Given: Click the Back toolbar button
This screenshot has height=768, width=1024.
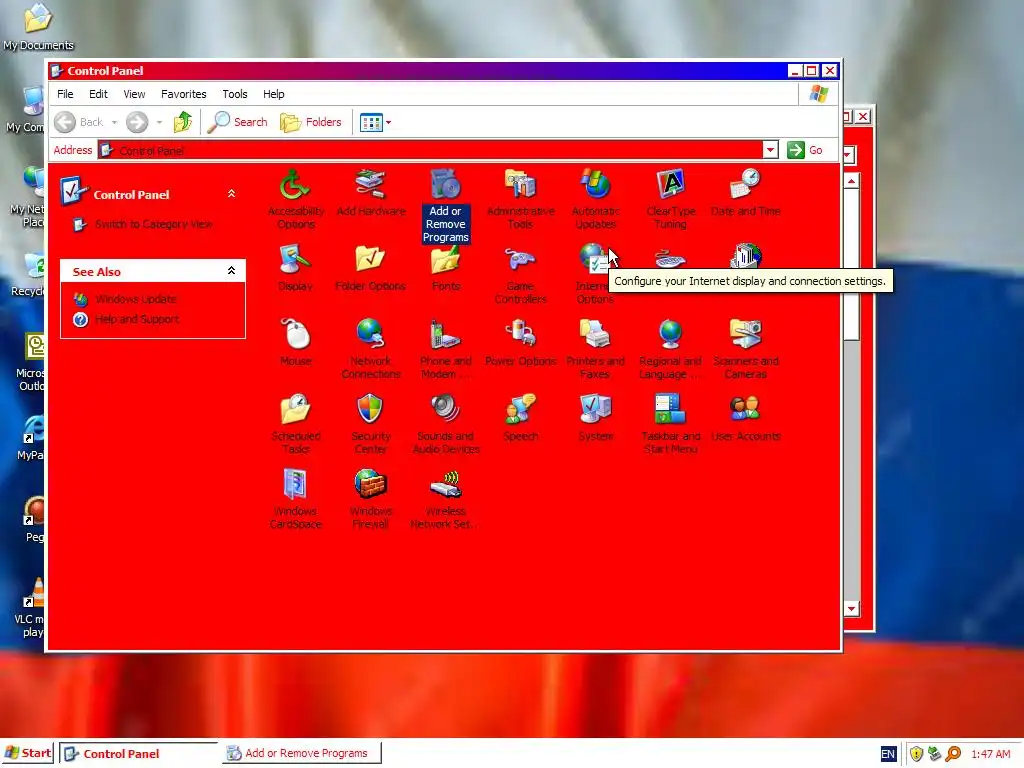Looking at the screenshot, I should click(x=79, y=122).
